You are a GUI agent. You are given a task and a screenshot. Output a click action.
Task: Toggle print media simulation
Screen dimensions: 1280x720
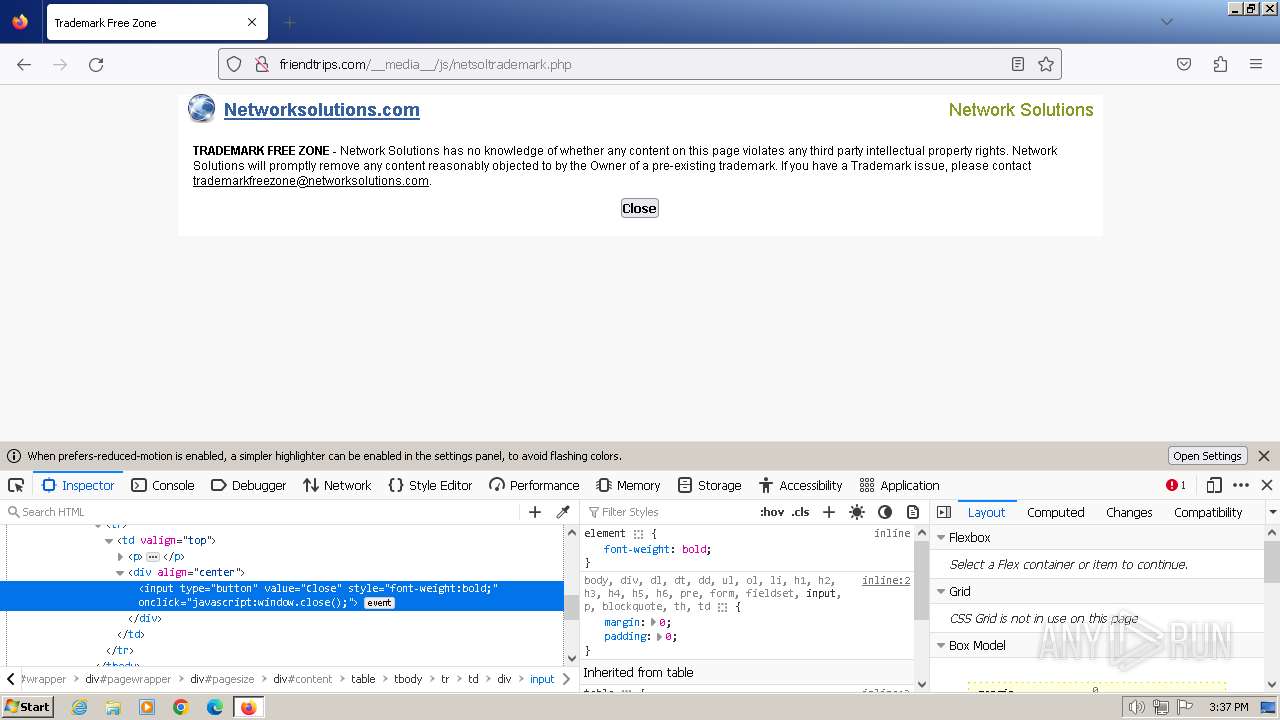click(912, 512)
